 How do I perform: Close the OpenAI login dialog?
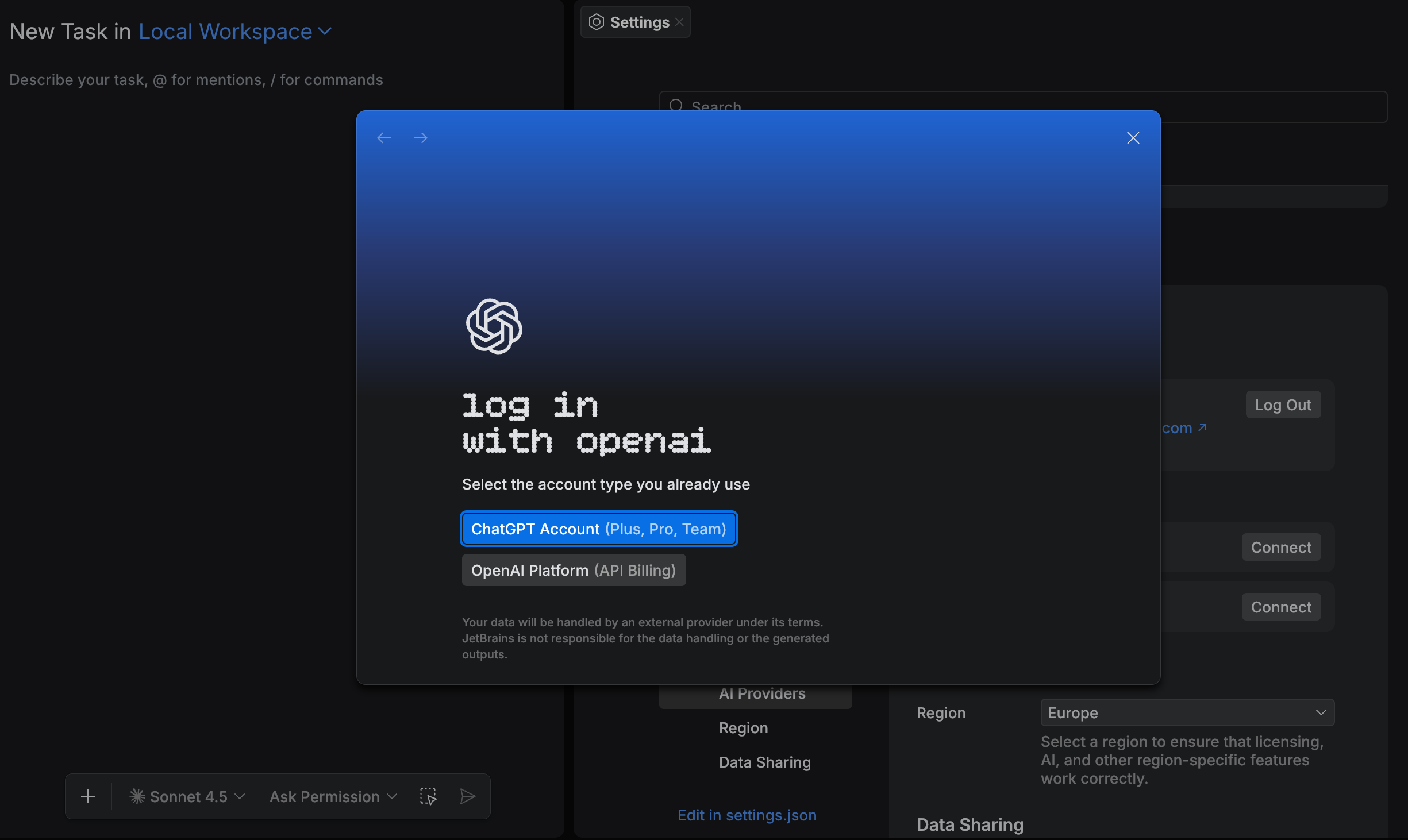(x=1133, y=138)
